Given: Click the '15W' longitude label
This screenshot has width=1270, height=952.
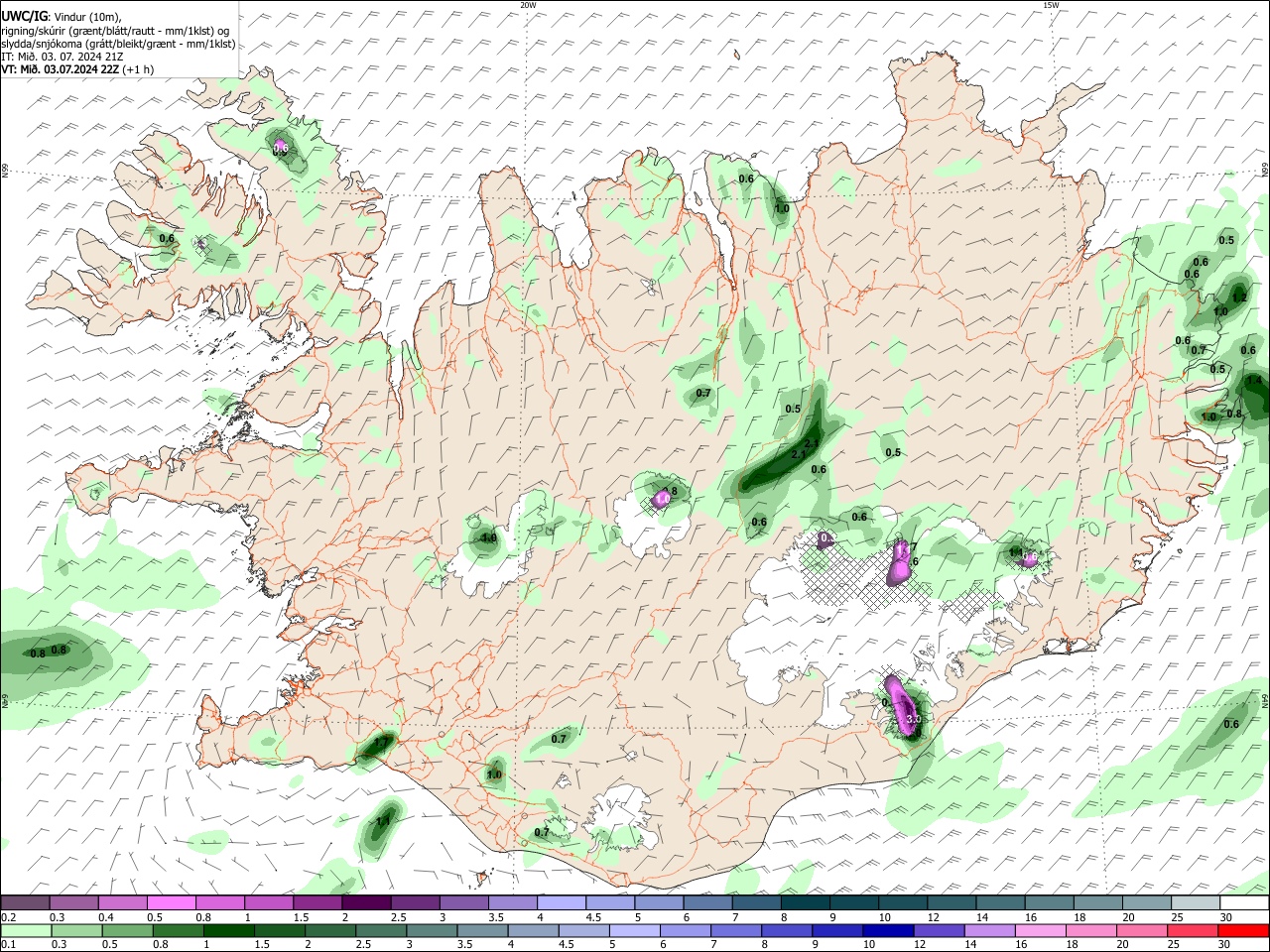Looking at the screenshot, I should [x=1052, y=5].
